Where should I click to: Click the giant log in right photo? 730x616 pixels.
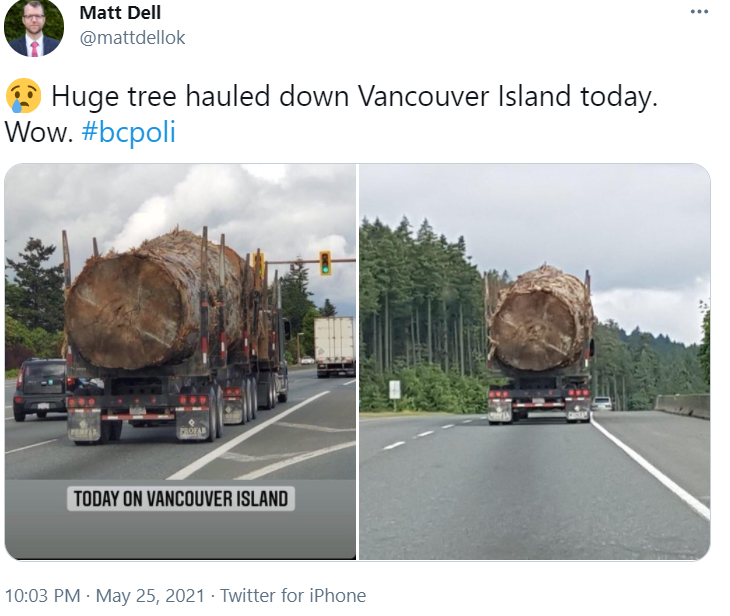[x=540, y=319]
